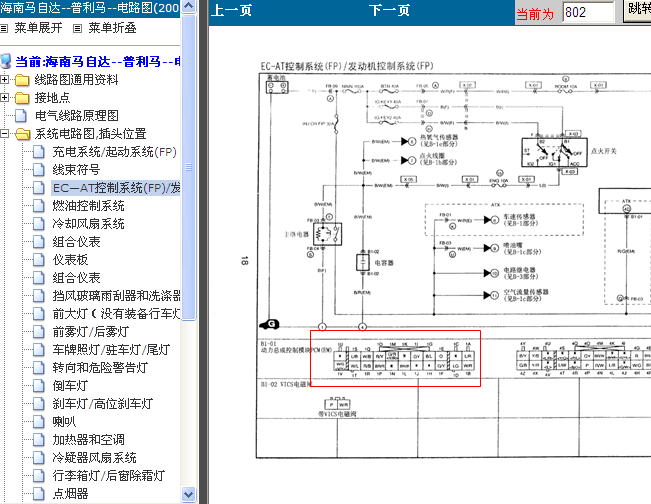
Task: Go to previous page with 上一页
Action: point(231,10)
